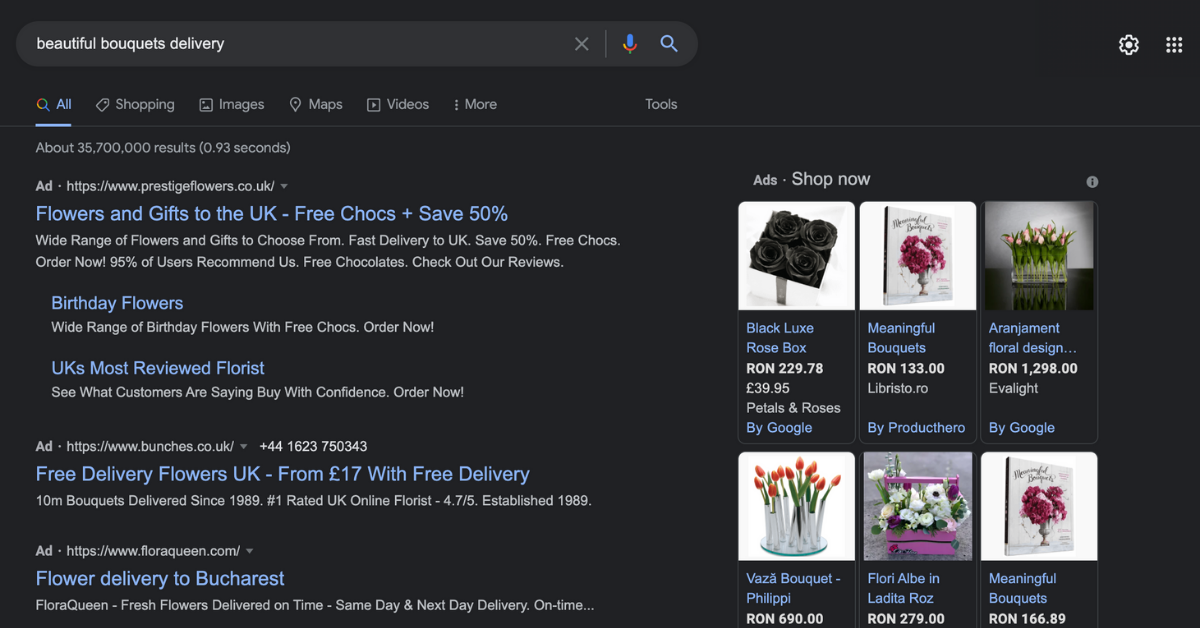Click the Black Luxe Rose Box image
This screenshot has height=628, width=1200.
(x=796, y=256)
